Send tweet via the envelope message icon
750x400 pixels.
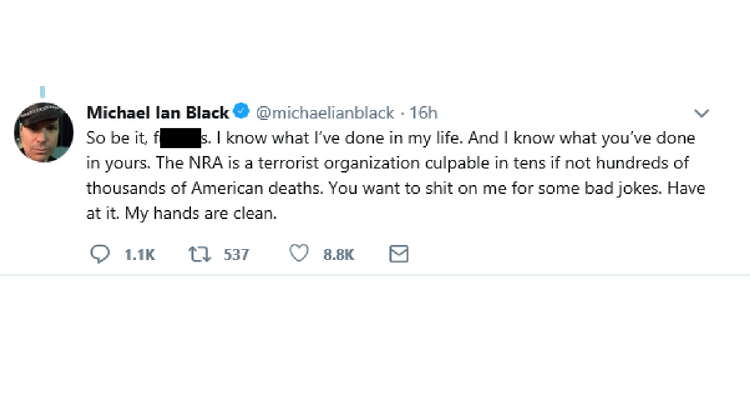[398, 254]
